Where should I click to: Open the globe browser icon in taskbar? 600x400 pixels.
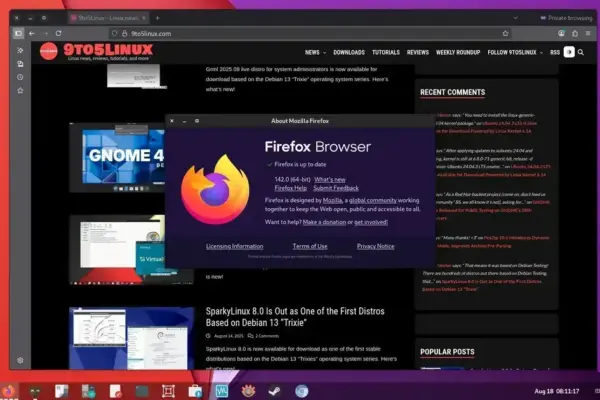[302, 391]
